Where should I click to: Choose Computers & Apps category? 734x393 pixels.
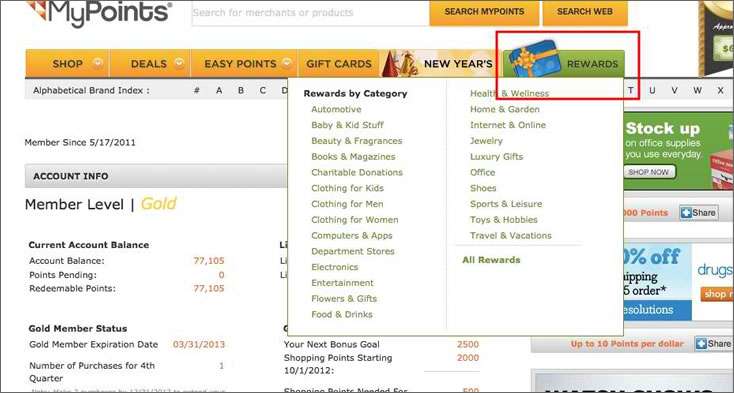click(x=352, y=235)
